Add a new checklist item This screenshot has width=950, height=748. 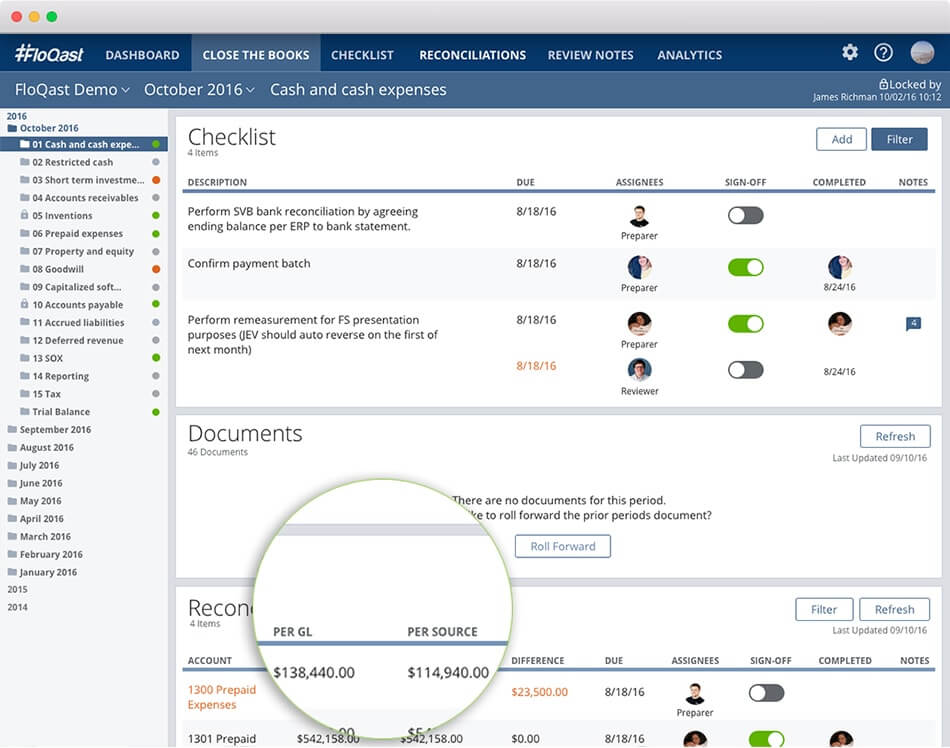tap(842, 139)
